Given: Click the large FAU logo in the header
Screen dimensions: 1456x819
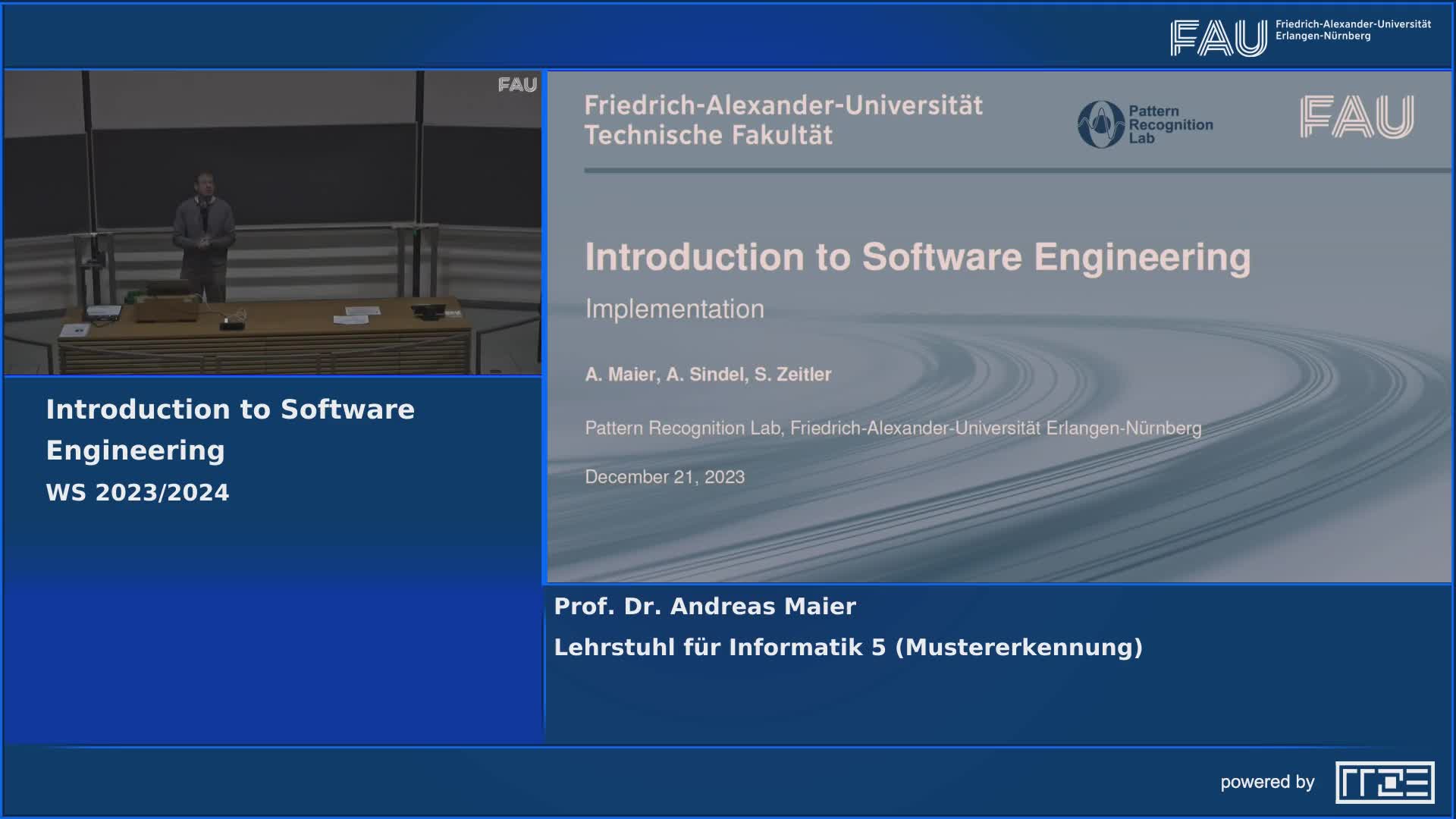Looking at the screenshot, I should point(1218,38).
